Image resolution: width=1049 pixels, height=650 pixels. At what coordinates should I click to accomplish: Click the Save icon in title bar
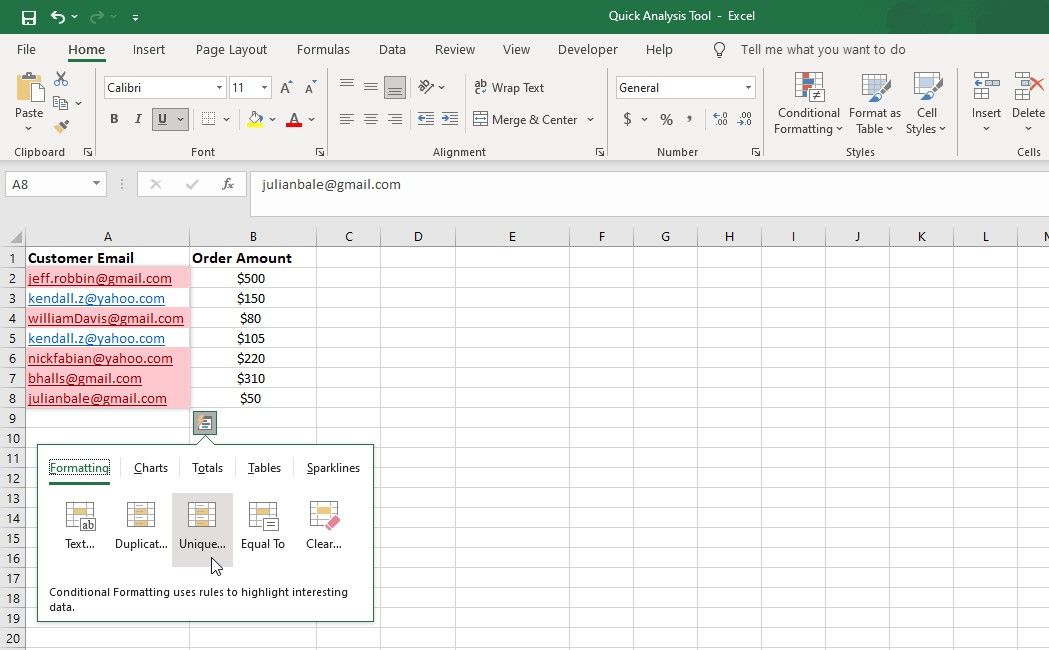pyautogui.click(x=29, y=17)
